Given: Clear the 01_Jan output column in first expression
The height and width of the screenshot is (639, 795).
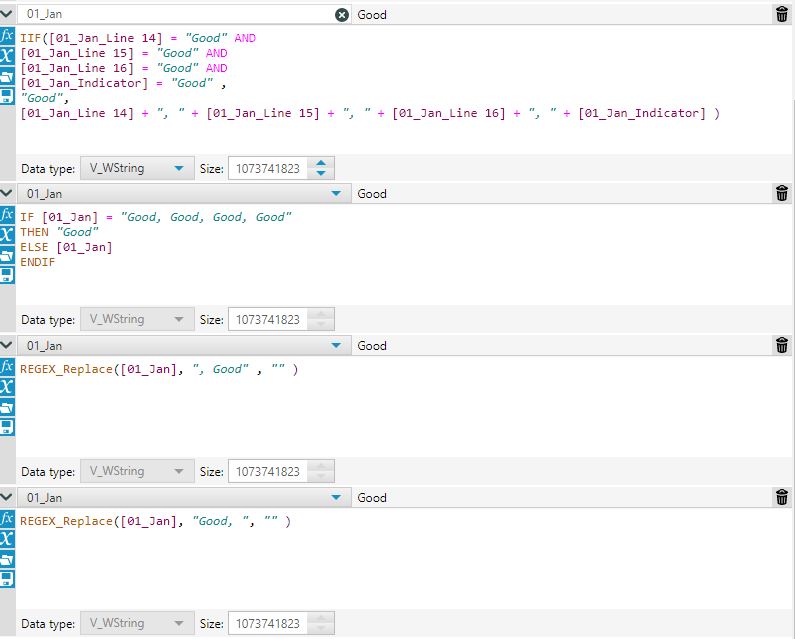Looking at the screenshot, I should [342, 15].
